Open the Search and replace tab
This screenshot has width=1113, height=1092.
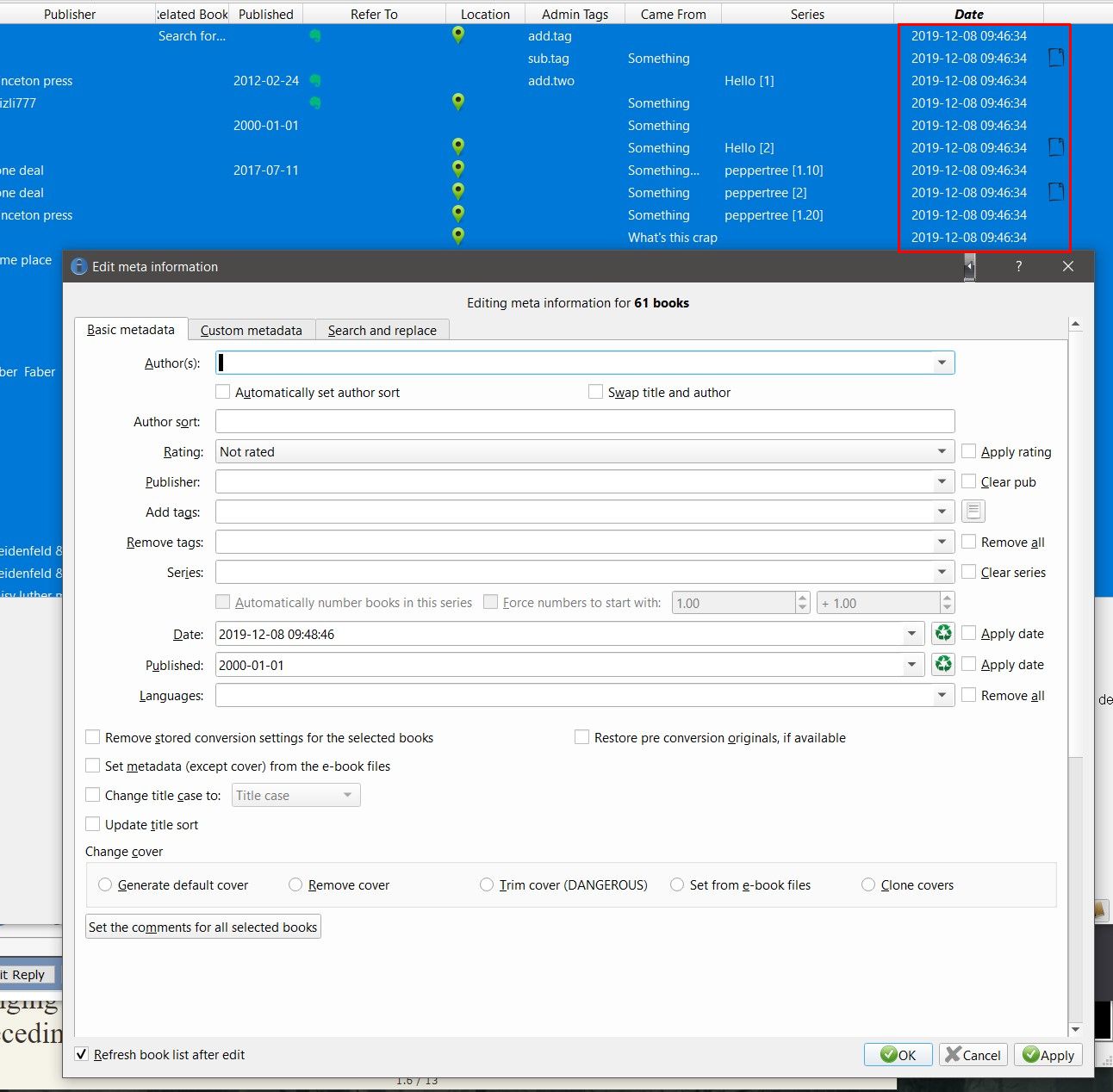click(x=382, y=331)
